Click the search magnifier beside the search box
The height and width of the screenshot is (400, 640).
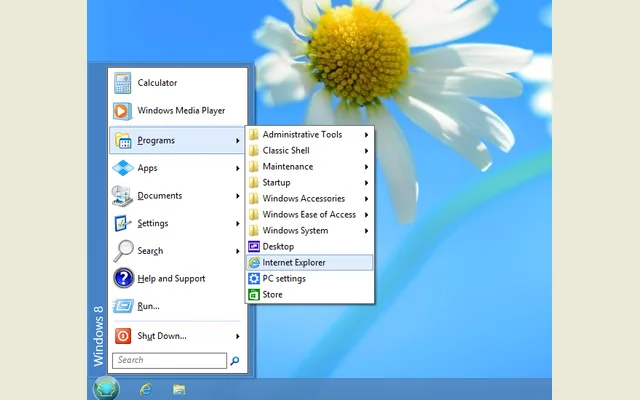pos(235,361)
